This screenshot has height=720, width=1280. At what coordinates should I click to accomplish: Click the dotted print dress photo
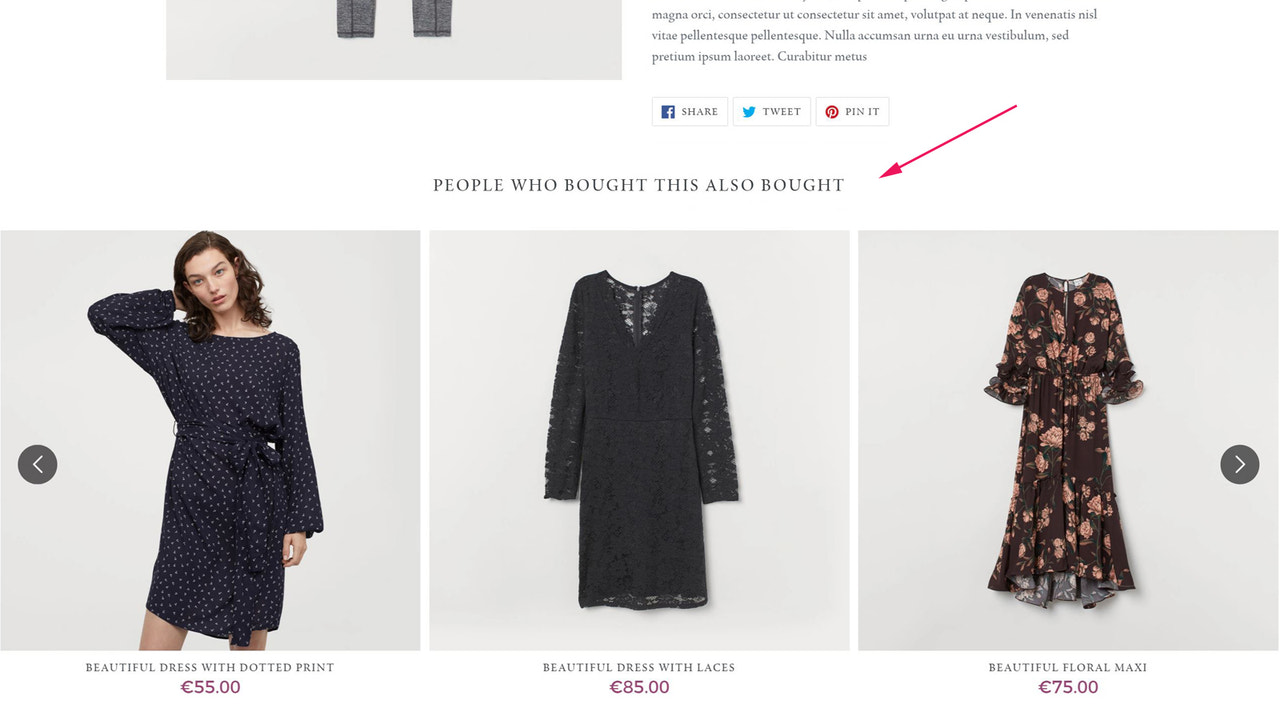[x=210, y=438]
